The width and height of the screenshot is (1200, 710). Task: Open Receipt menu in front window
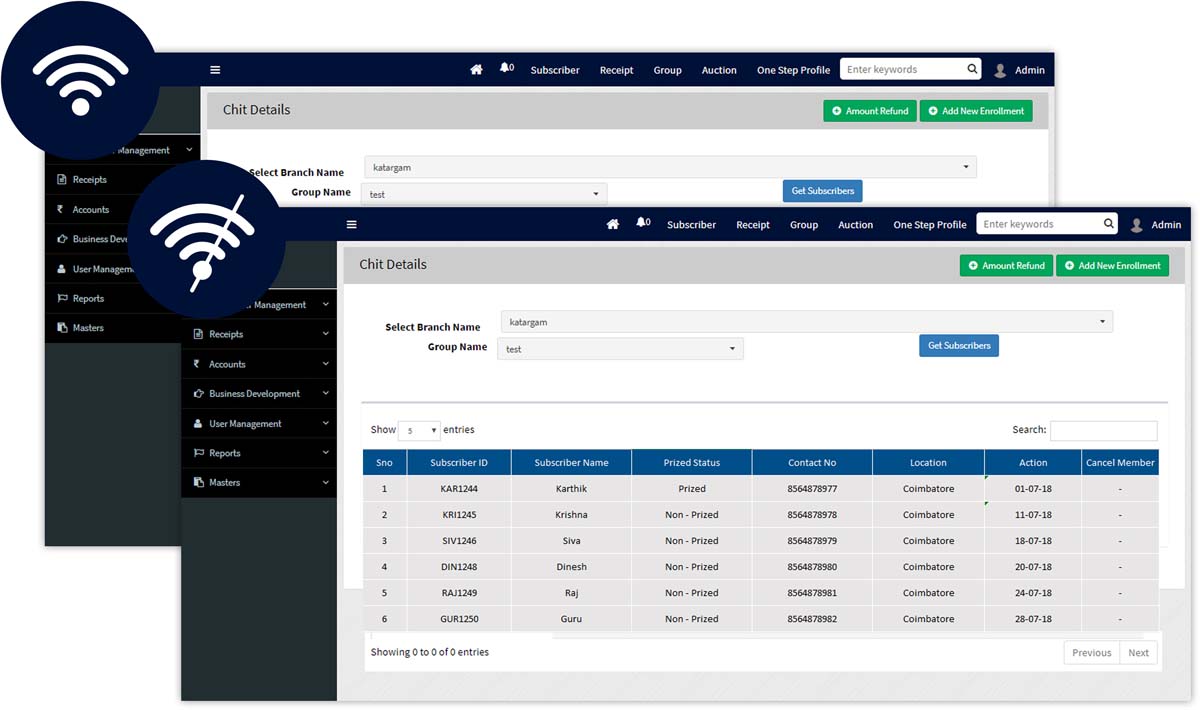(x=753, y=225)
